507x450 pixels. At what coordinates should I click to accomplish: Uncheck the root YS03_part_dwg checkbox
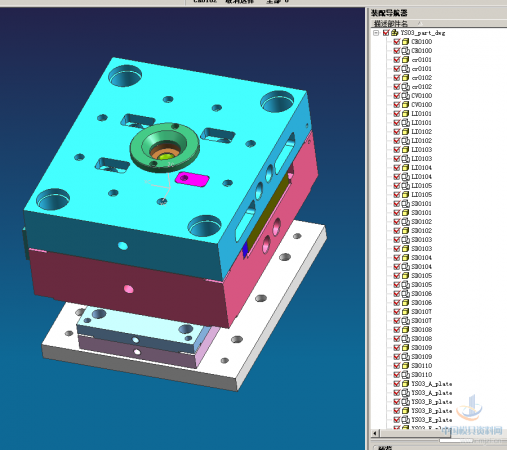click(x=386, y=33)
